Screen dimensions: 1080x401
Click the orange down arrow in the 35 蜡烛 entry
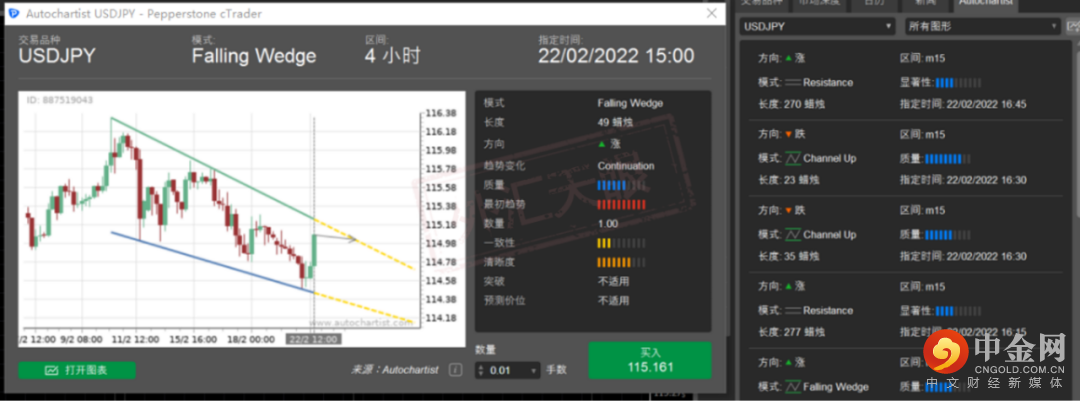pyautogui.click(x=788, y=211)
